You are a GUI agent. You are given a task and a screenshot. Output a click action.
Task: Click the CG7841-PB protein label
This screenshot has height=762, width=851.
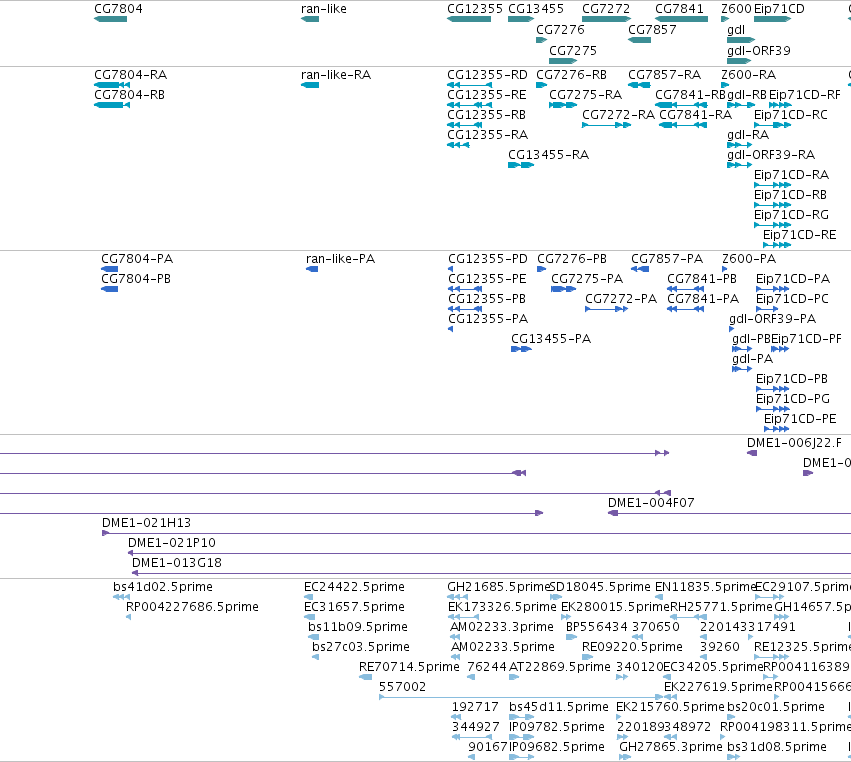point(702,279)
